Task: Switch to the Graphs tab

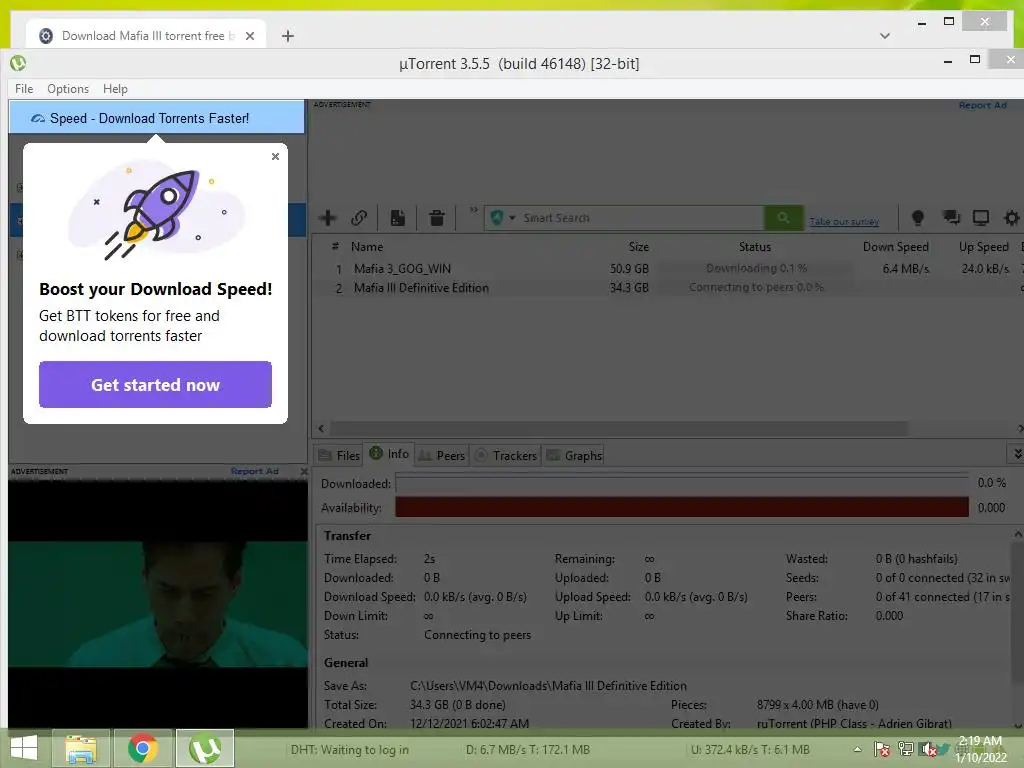Action: pos(574,455)
